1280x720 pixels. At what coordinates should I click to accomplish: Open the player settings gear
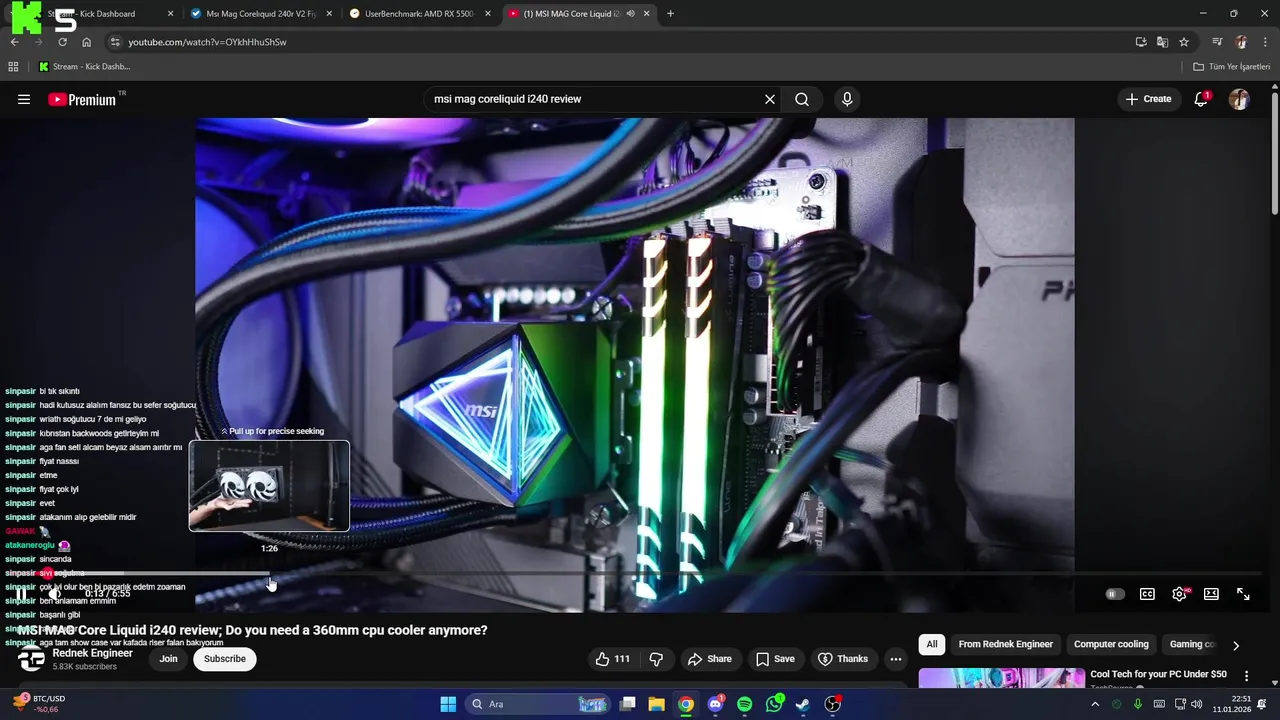tap(1179, 594)
